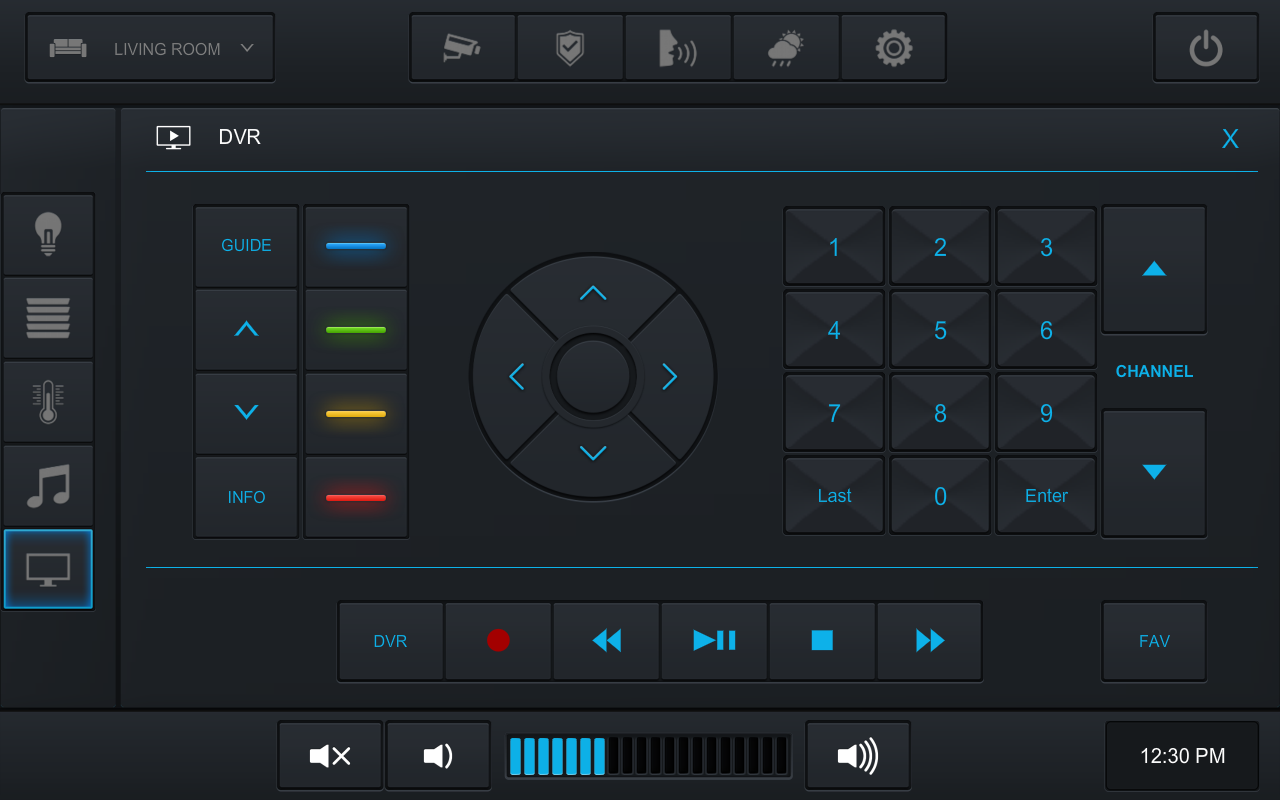Select the TV display tab in sidebar
The image size is (1280, 800).
click(x=48, y=569)
